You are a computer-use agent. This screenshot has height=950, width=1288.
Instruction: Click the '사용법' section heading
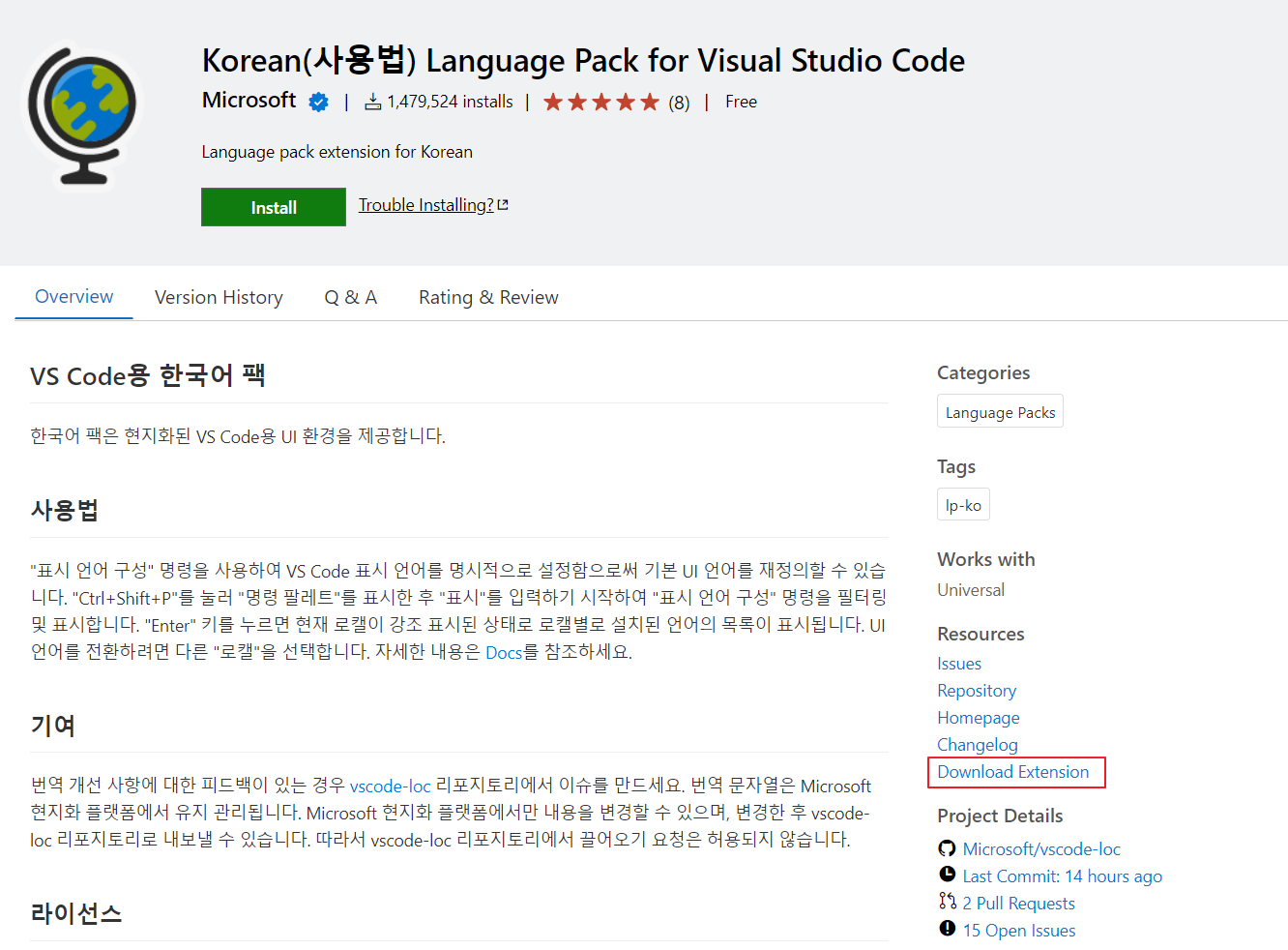[65, 510]
